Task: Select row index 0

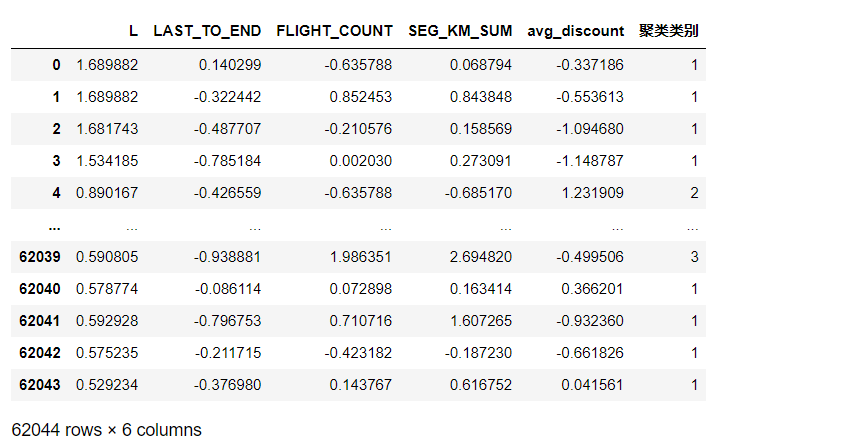Action: (x=56, y=65)
